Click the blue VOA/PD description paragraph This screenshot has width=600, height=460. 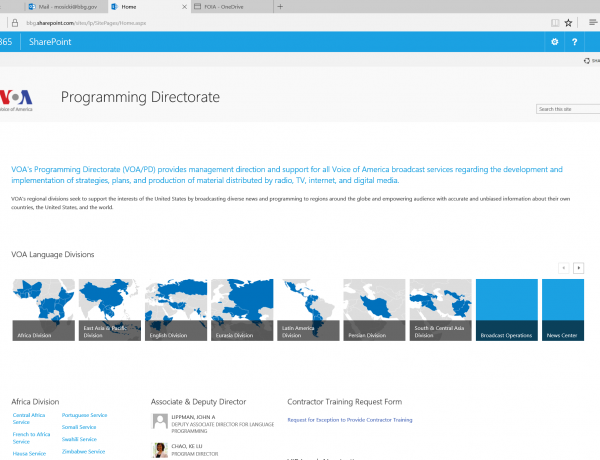click(x=287, y=175)
